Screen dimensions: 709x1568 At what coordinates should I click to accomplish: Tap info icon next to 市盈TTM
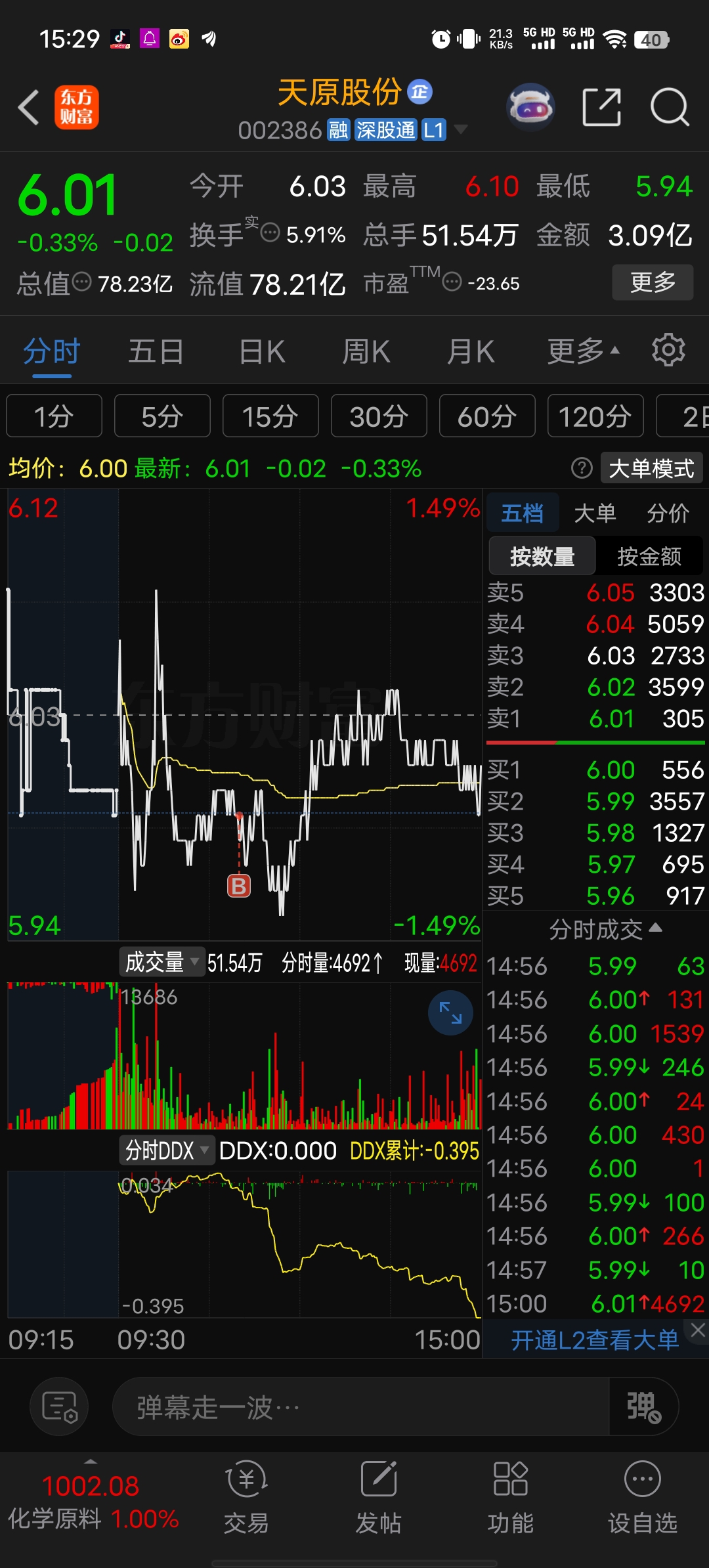click(452, 282)
